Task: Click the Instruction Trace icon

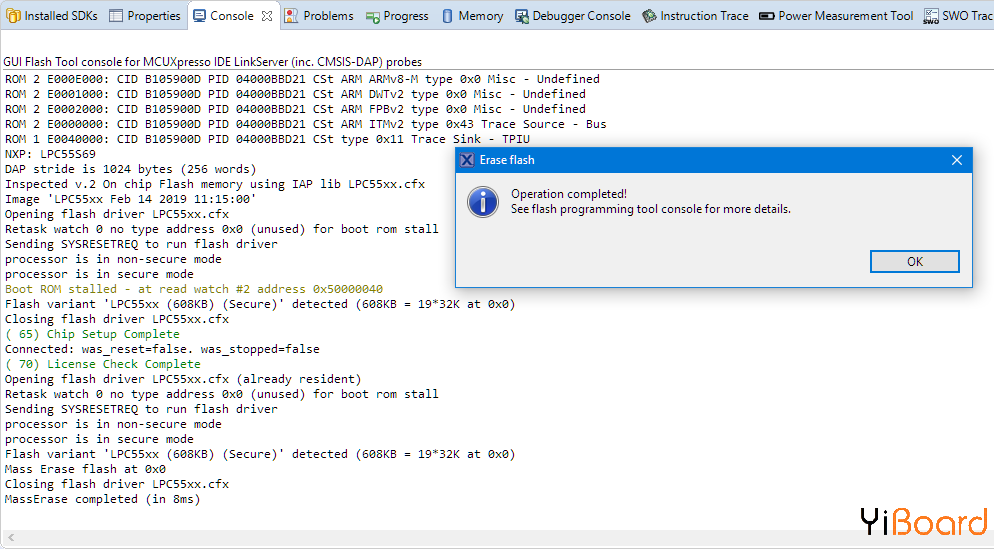Action: pos(650,16)
